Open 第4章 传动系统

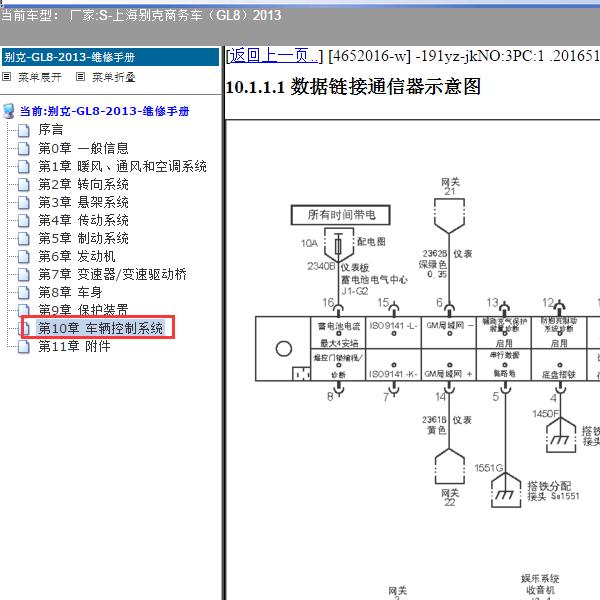click(x=83, y=220)
